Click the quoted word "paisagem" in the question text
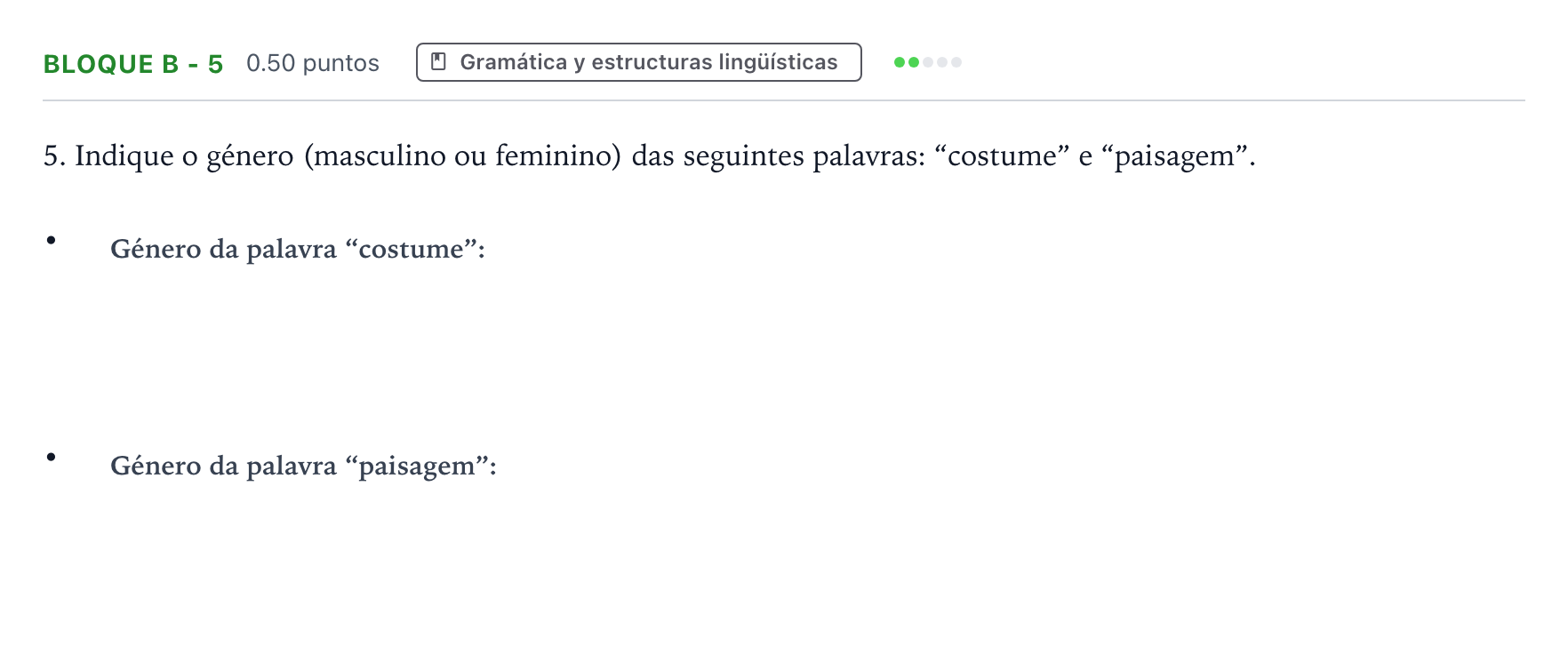Screen dimensions: 1568x670 [1174, 156]
